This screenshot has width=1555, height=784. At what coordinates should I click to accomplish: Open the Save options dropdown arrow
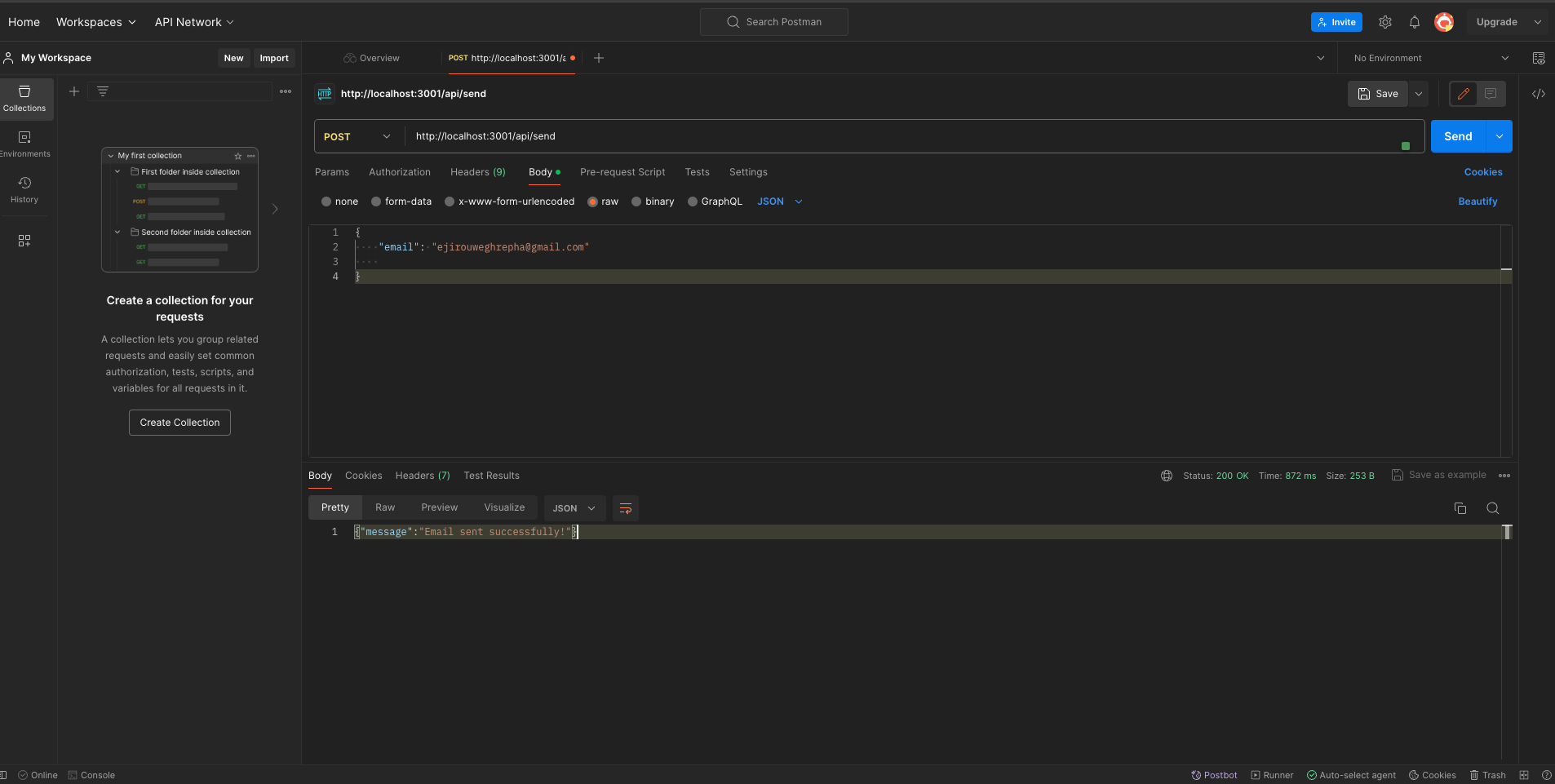click(1419, 94)
